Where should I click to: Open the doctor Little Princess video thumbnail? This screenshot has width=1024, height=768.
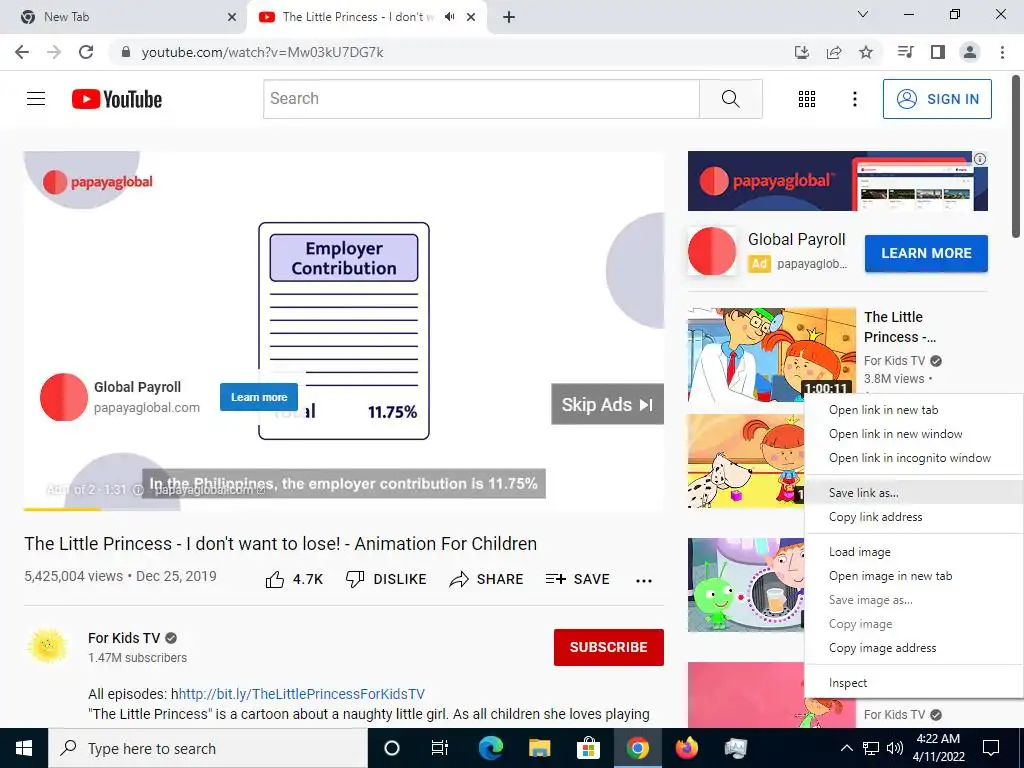tap(771, 355)
